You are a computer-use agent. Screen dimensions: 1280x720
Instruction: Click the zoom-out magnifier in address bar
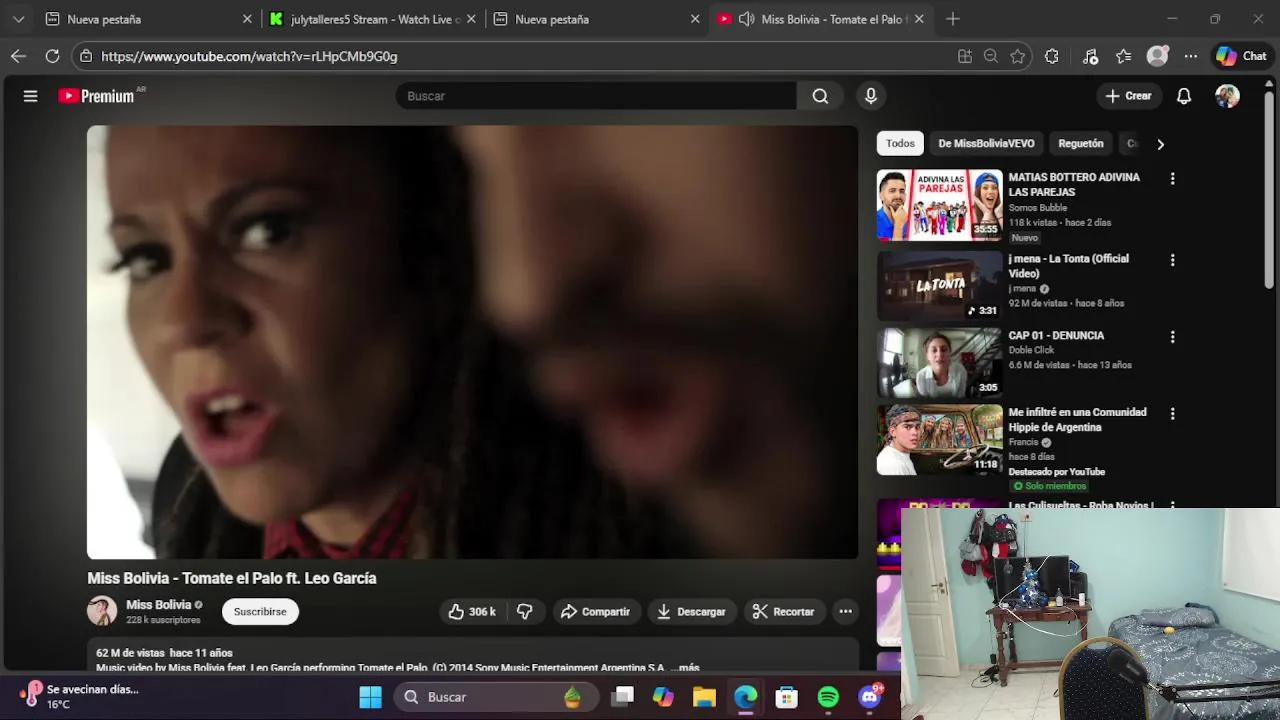click(991, 57)
